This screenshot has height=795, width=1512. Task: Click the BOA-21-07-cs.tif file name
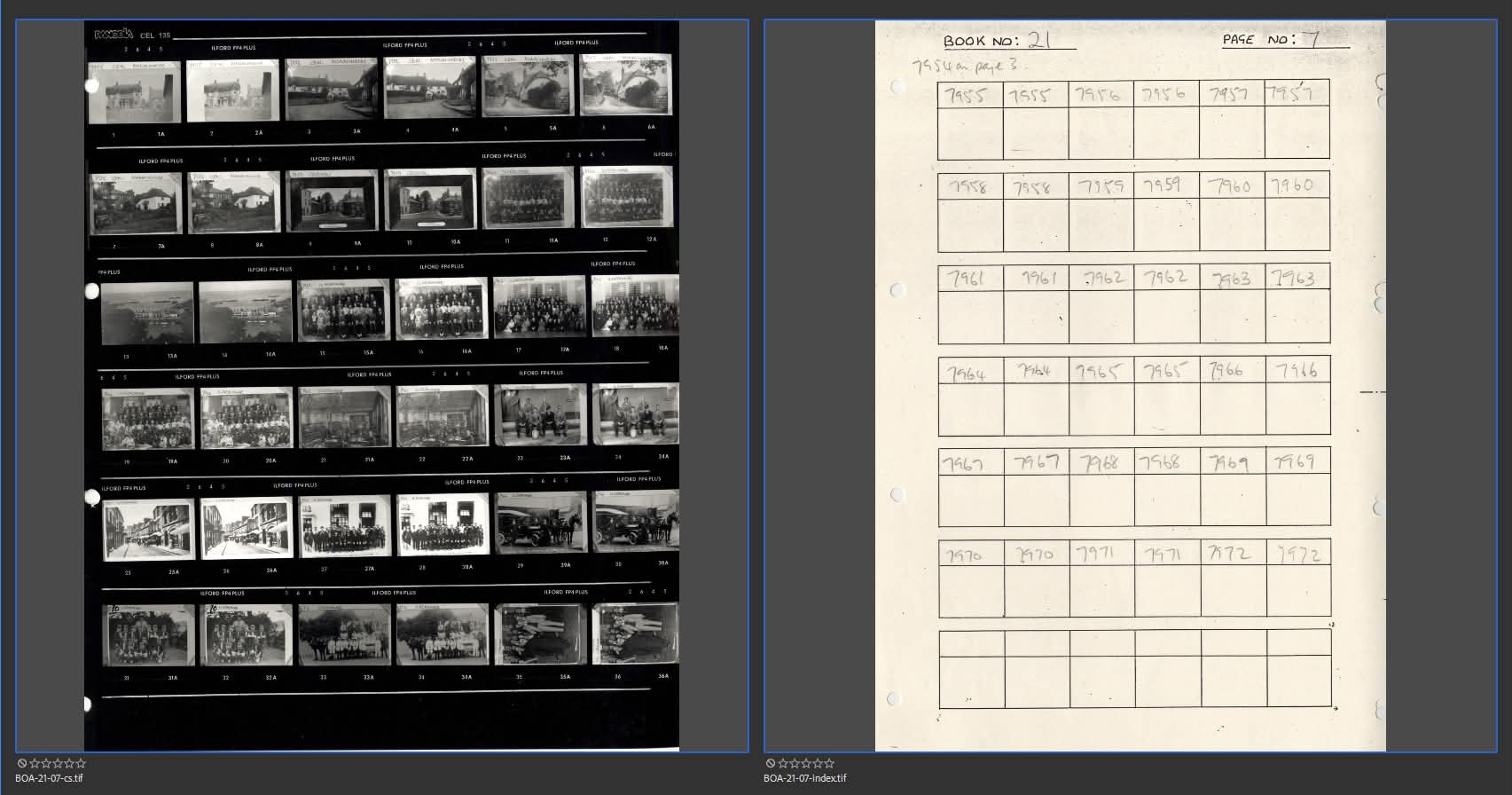pos(49,778)
